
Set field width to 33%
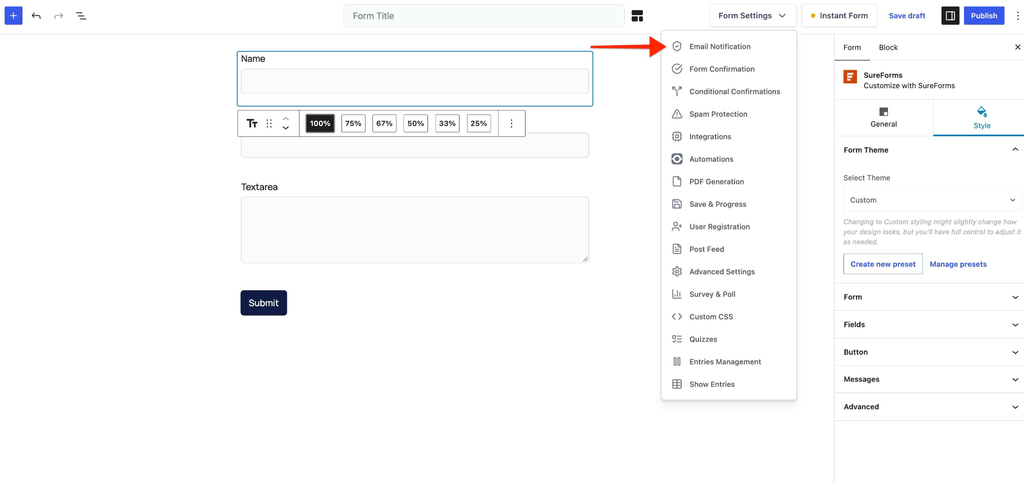click(x=447, y=123)
